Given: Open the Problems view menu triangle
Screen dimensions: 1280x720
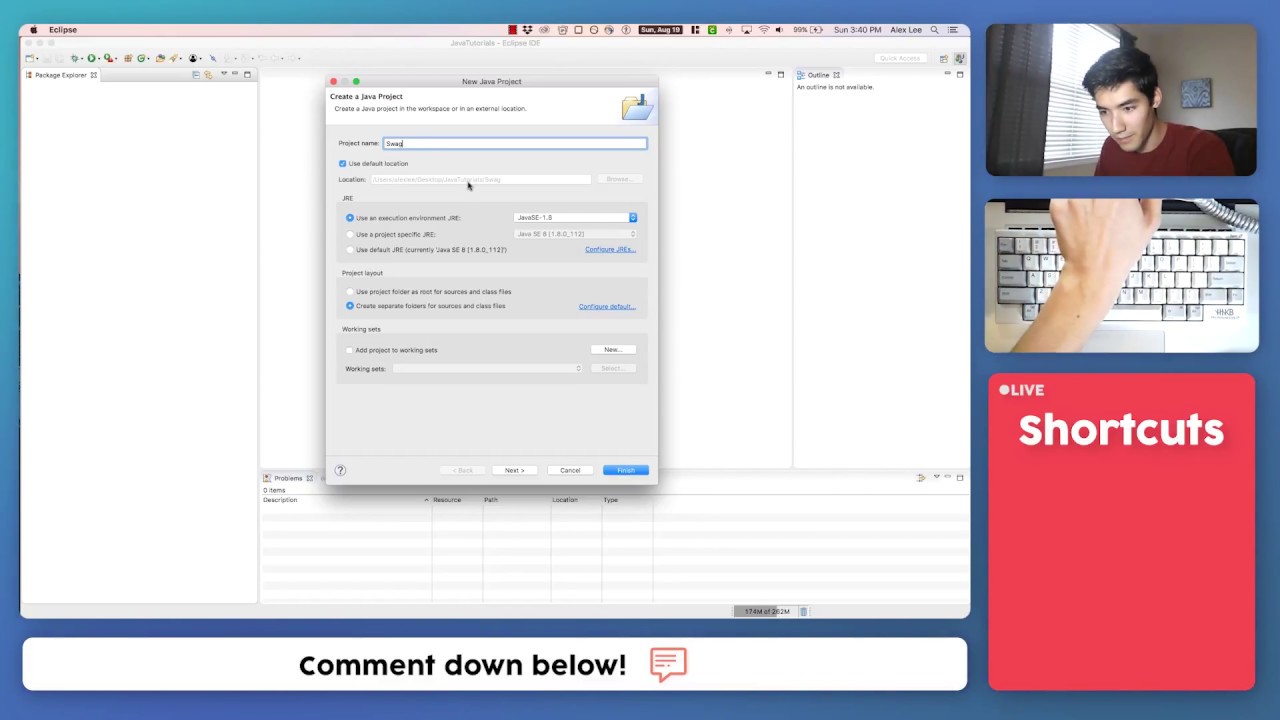Looking at the screenshot, I should 936,477.
